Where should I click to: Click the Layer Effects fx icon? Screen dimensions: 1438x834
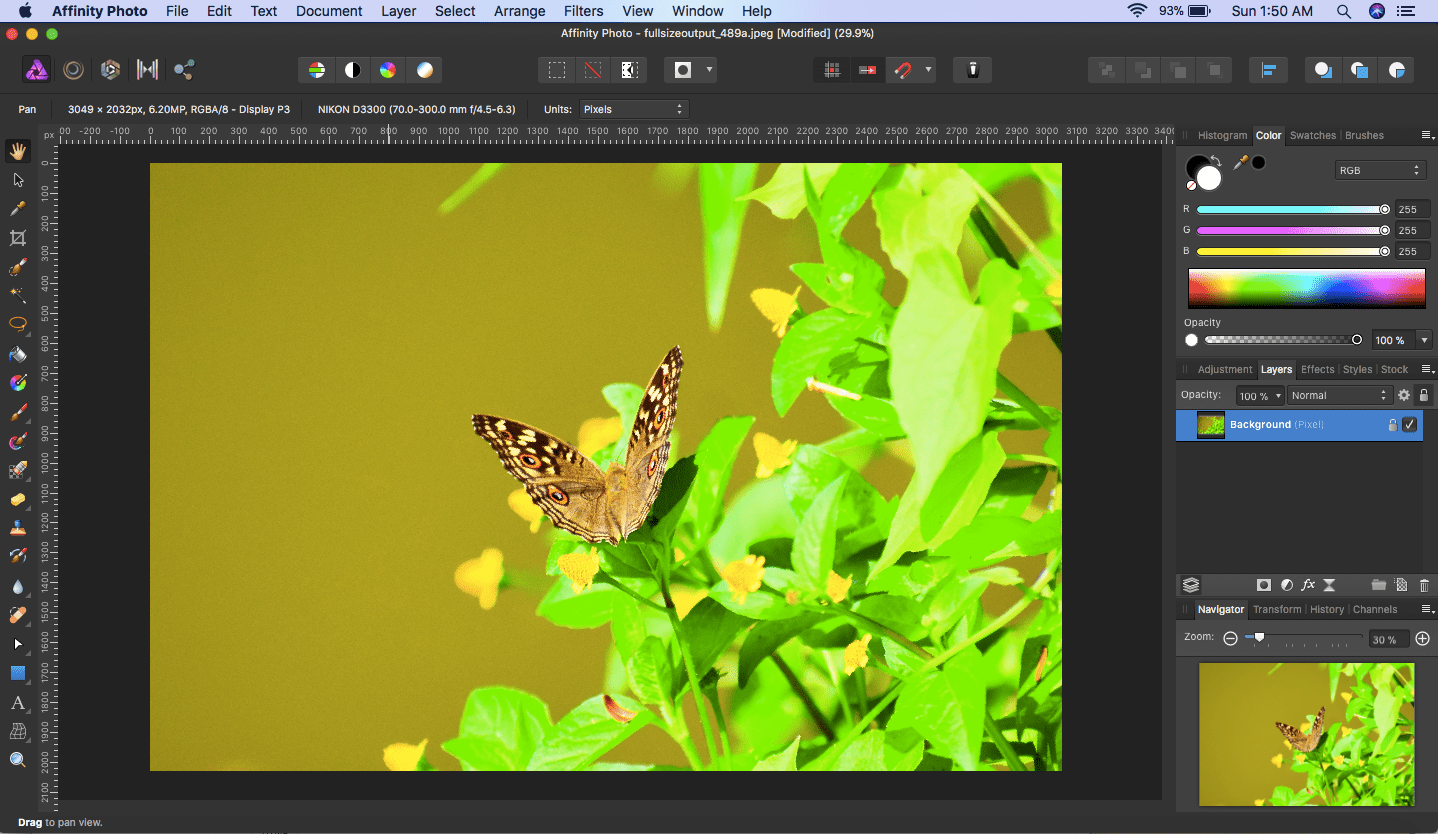tap(1308, 585)
